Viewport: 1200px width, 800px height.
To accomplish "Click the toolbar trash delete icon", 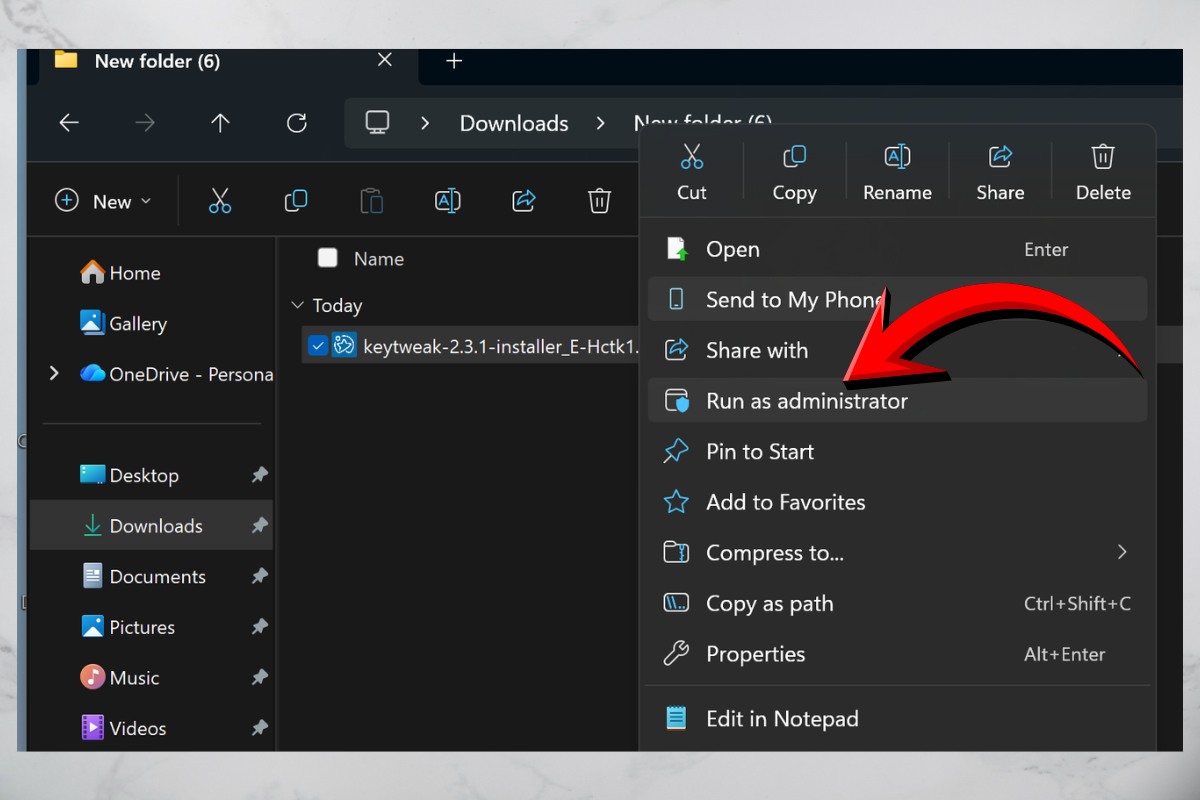I will tap(599, 201).
